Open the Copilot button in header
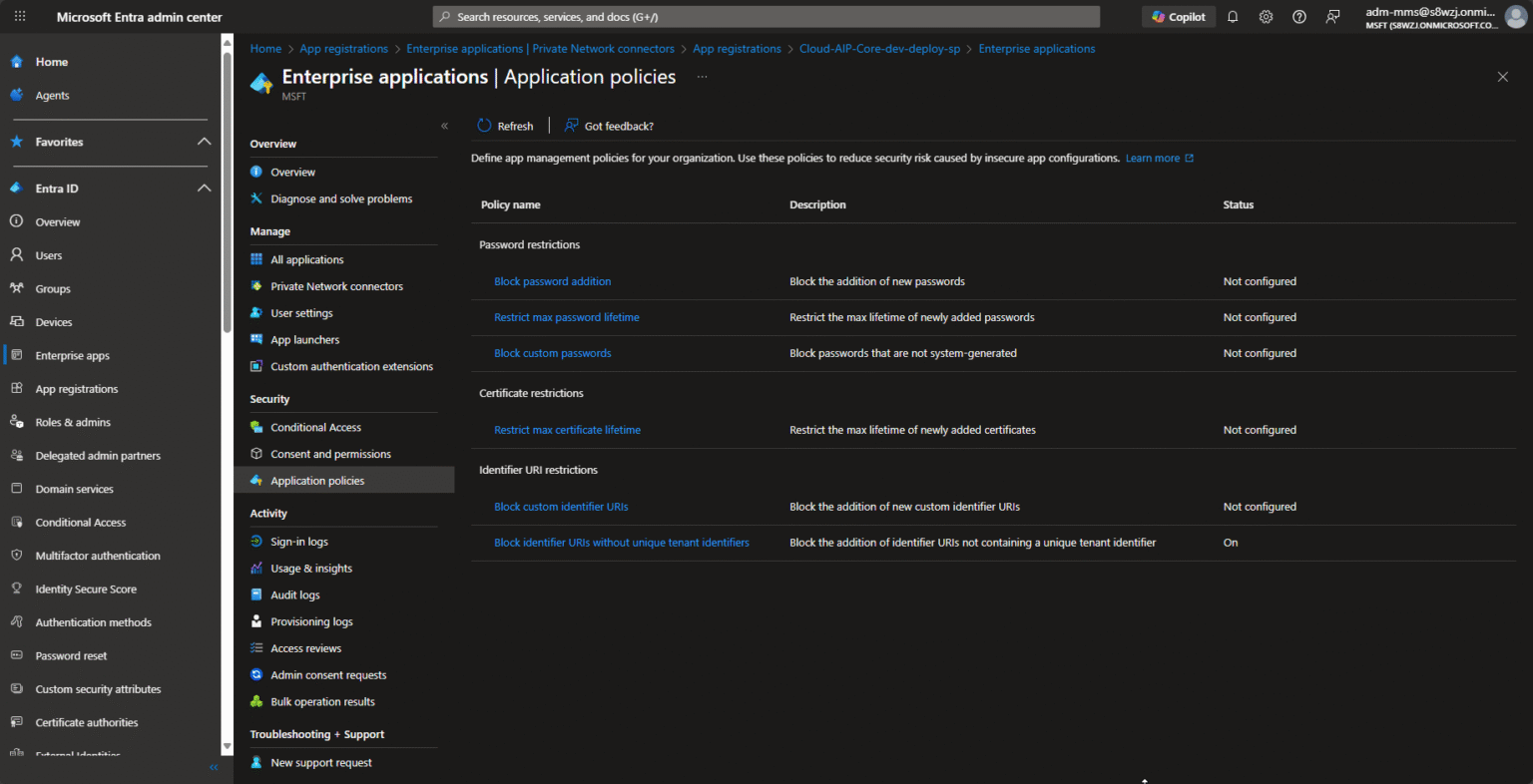Screen dimensions: 1533x784 click(x=1179, y=17)
